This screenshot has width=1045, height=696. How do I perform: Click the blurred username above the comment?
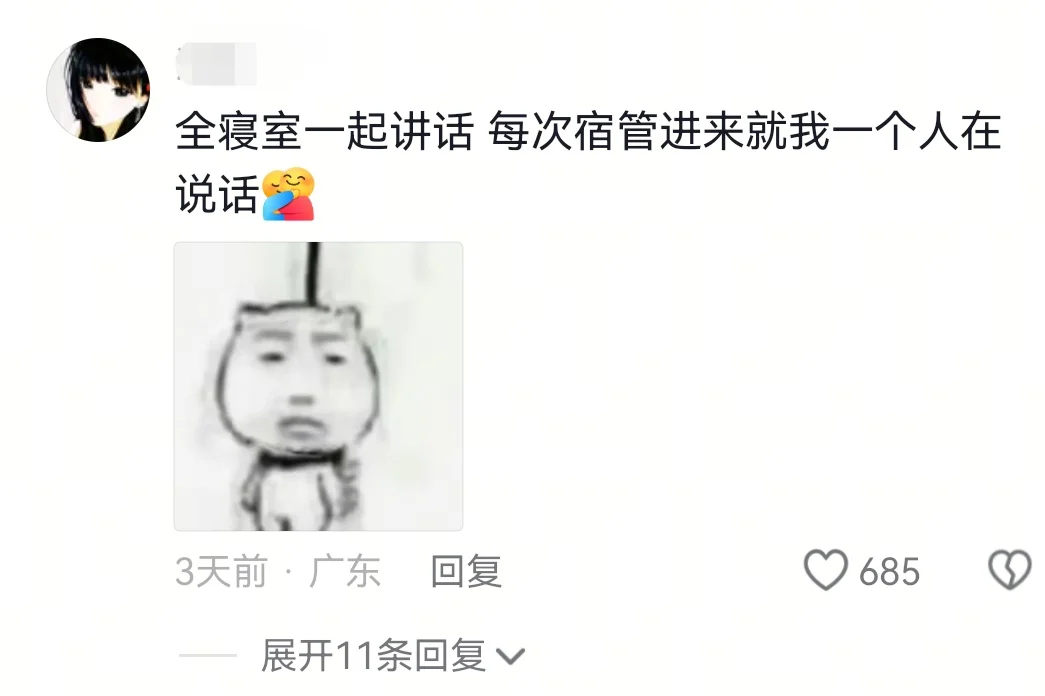coord(216,63)
